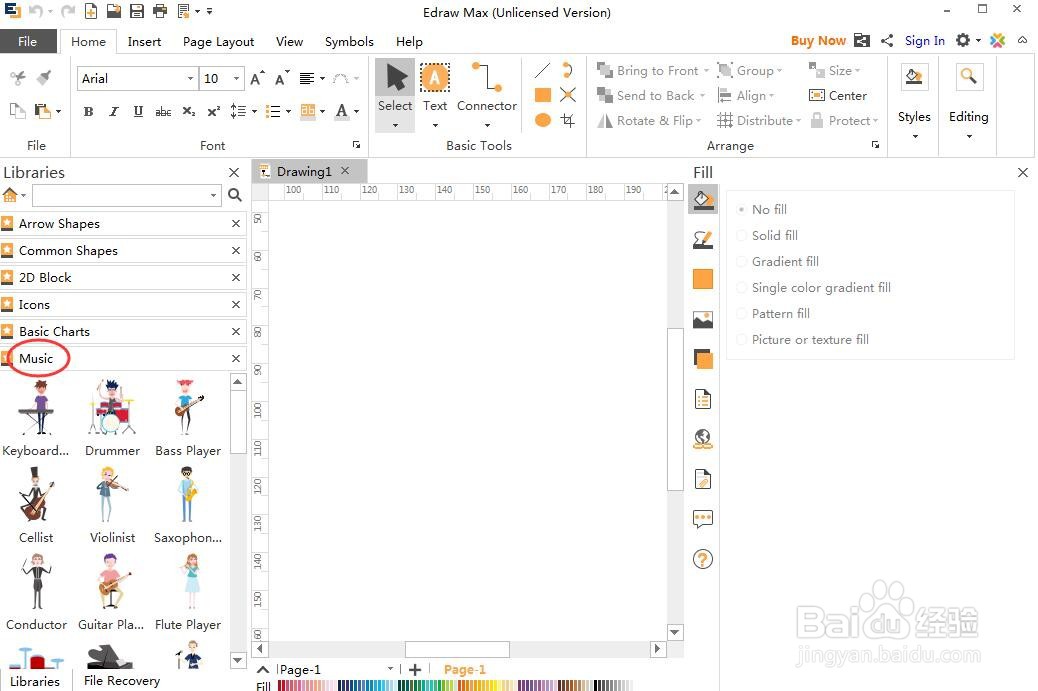
Task: Open the font name dropdown
Action: 190,78
